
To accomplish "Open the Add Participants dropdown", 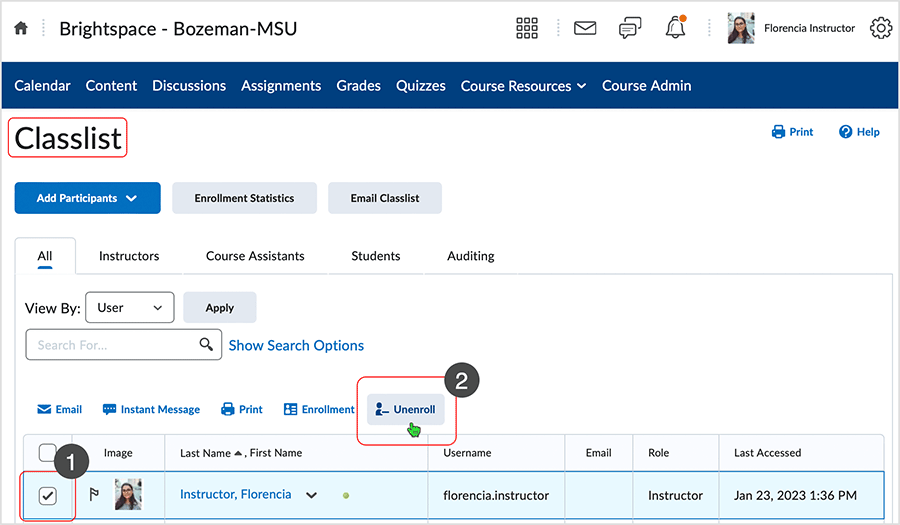I will (87, 198).
